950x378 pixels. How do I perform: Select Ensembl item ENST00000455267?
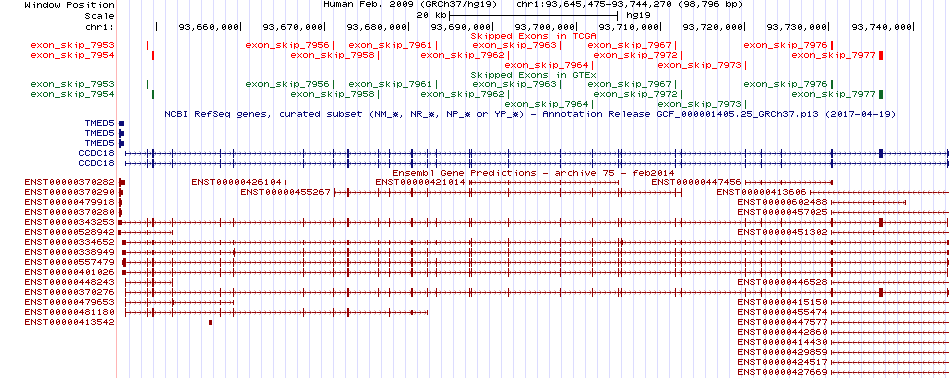click(x=285, y=192)
